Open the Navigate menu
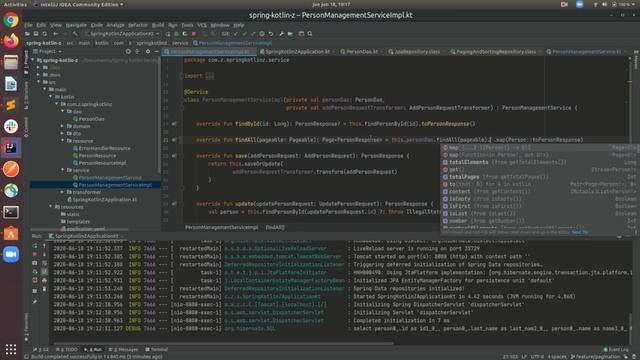Viewport: 640px width, 360px height. [x=76, y=25]
